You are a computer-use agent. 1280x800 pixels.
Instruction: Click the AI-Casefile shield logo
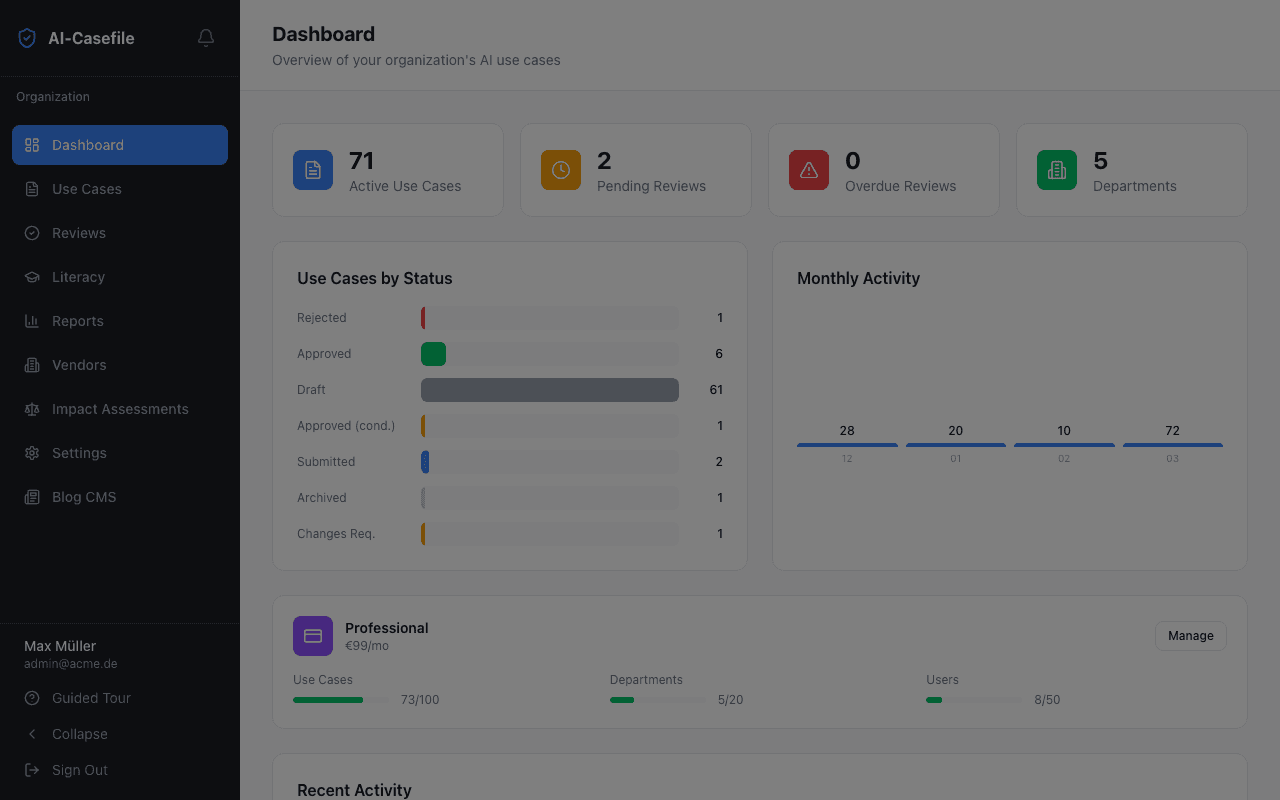tap(25, 37)
